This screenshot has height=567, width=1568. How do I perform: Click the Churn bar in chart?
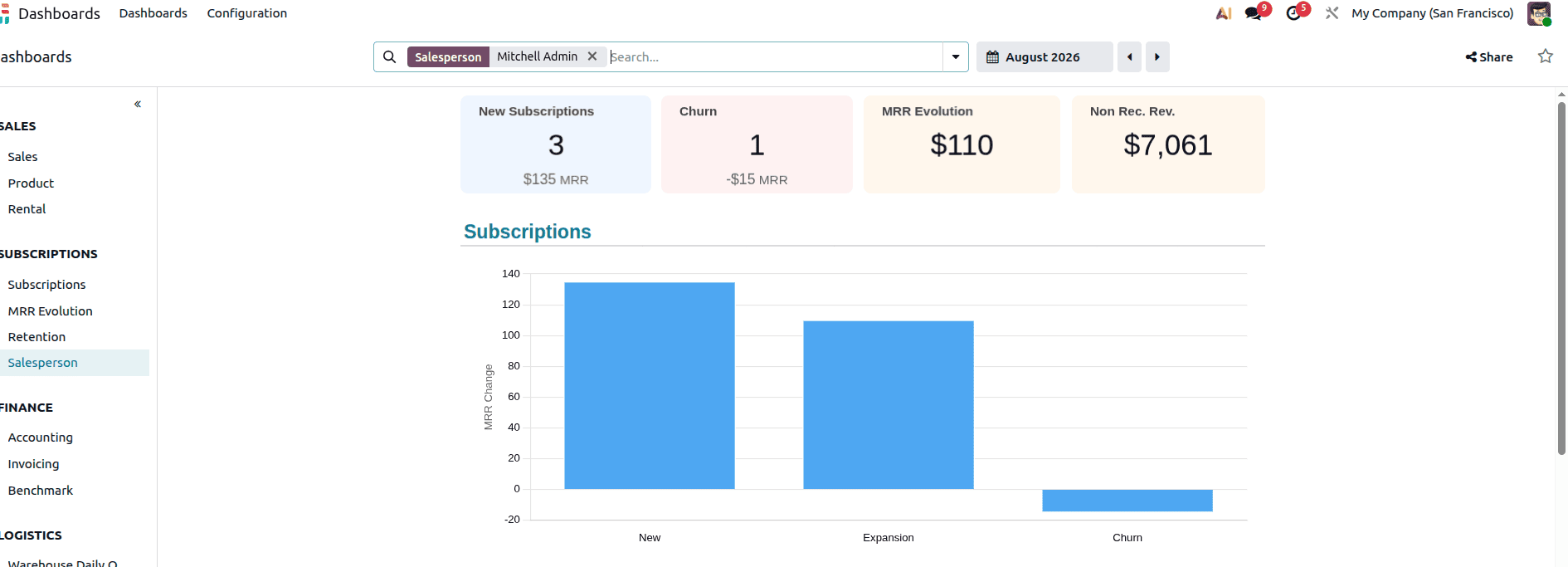tap(1127, 501)
